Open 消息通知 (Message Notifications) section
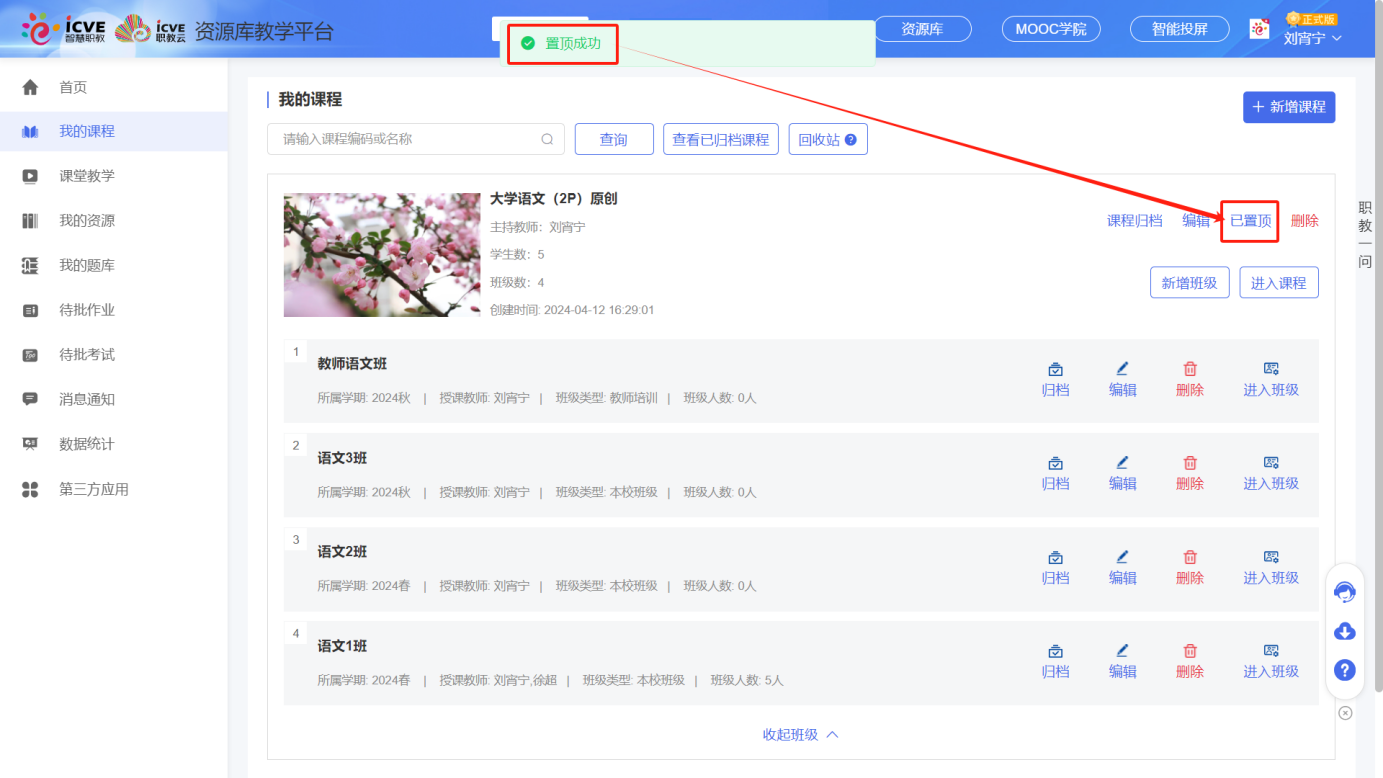1383x778 pixels. pyautogui.click(x=70, y=399)
